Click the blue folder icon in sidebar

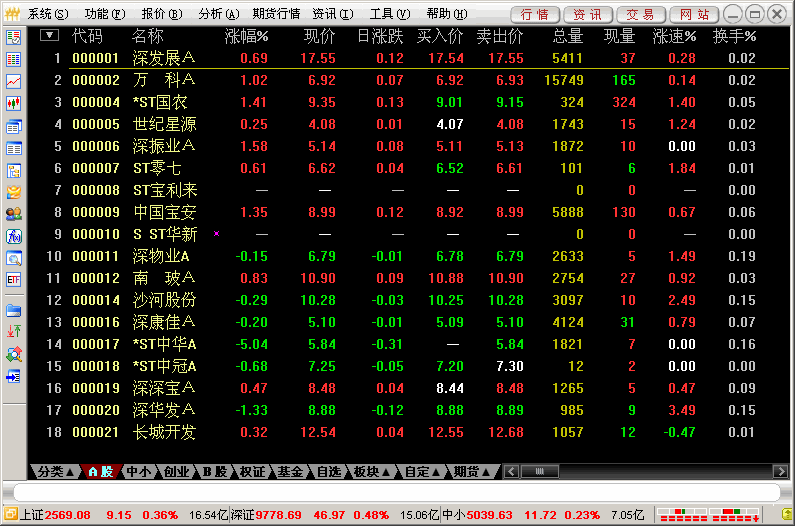14,310
